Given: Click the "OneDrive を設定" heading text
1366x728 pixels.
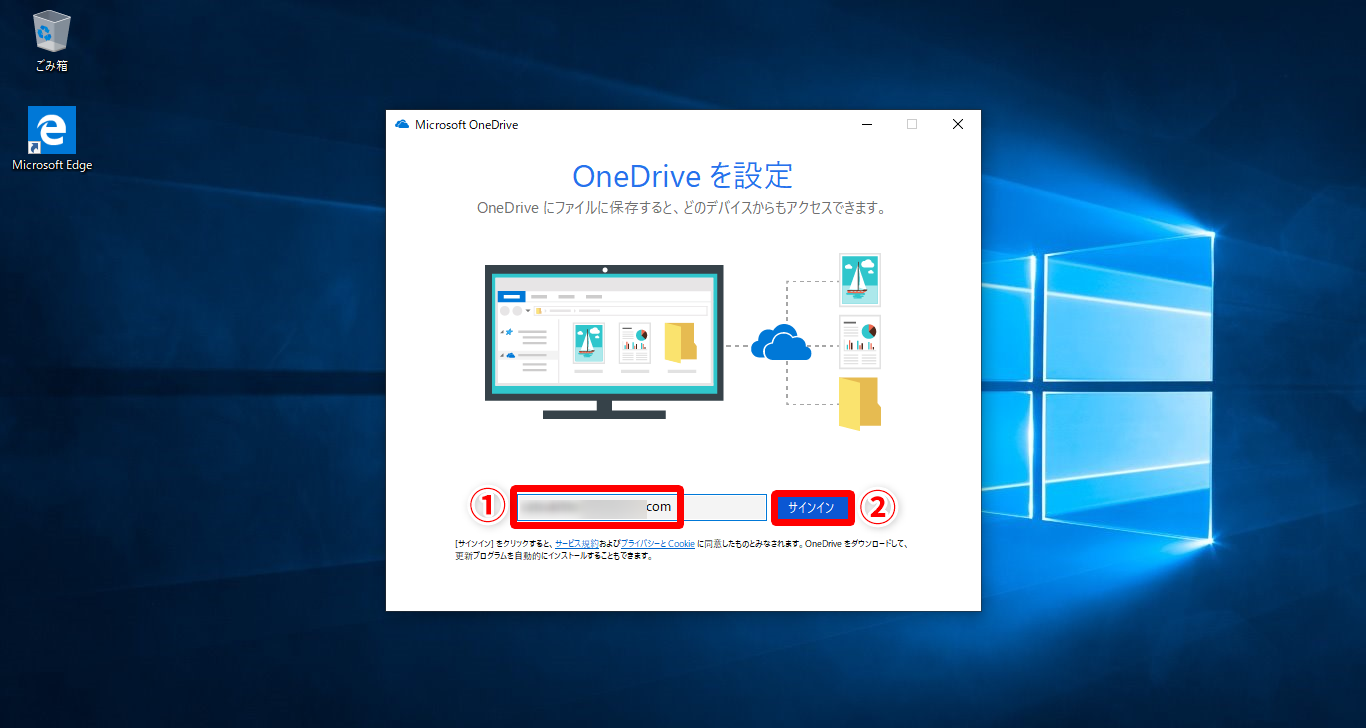Looking at the screenshot, I should click(683, 176).
